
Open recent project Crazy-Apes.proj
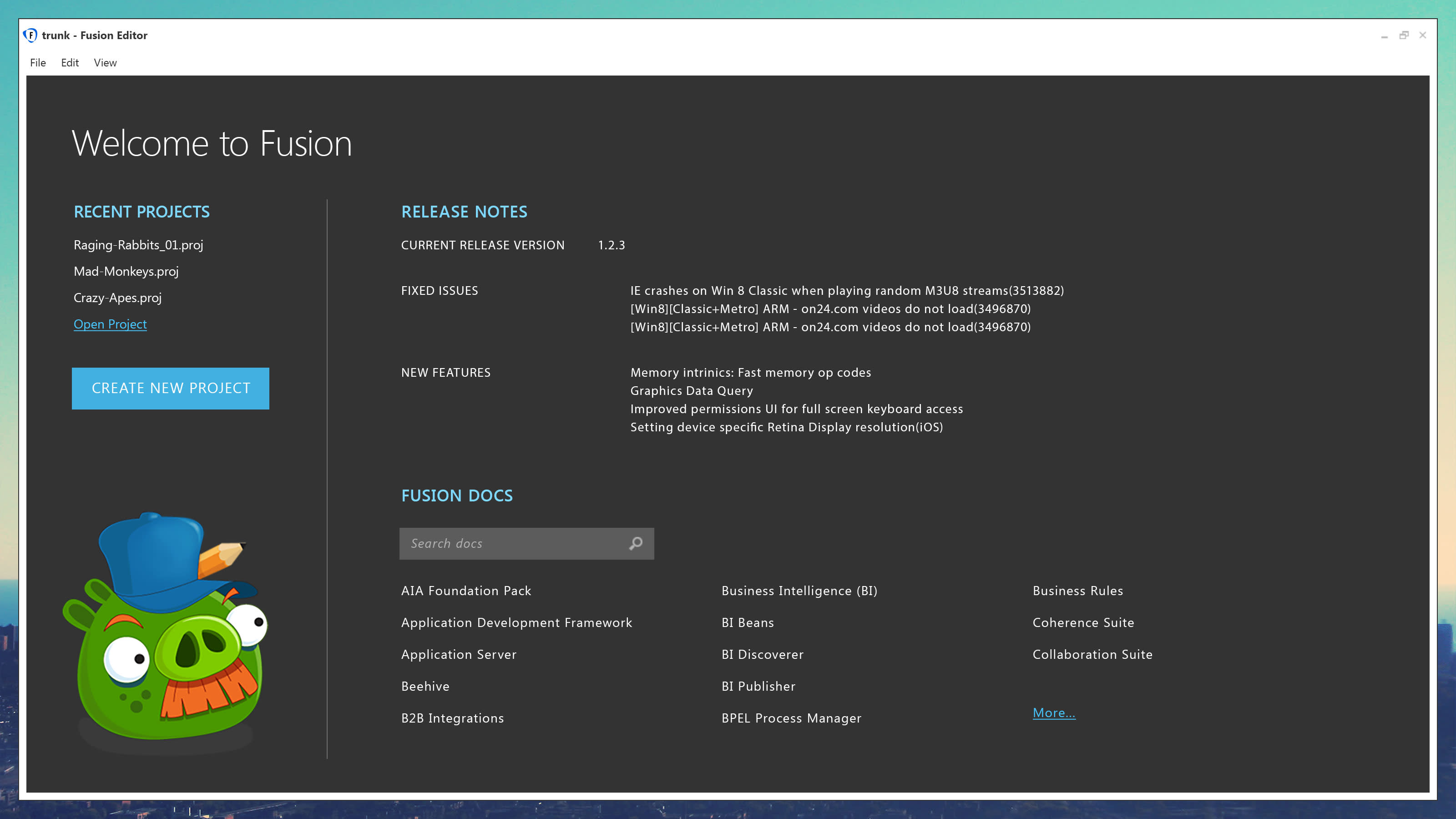click(x=117, y=298)
